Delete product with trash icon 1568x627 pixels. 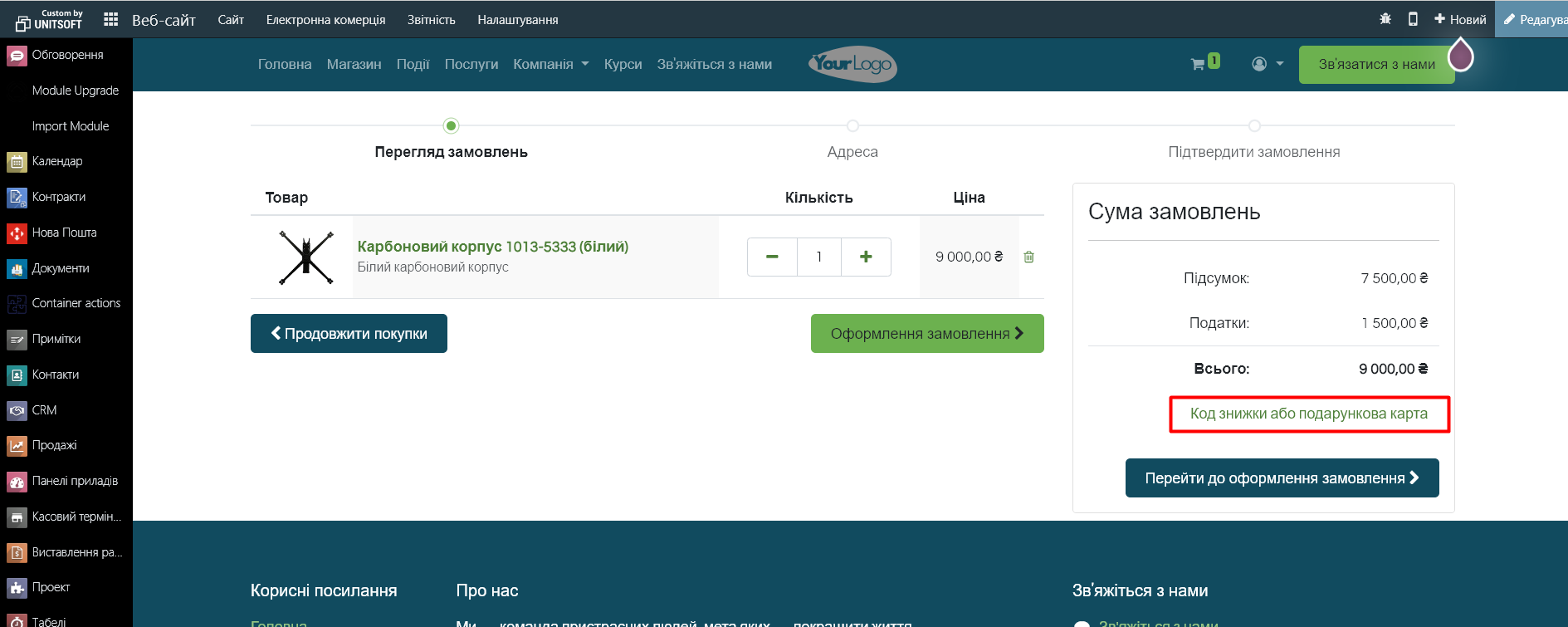coord(1028,257)
